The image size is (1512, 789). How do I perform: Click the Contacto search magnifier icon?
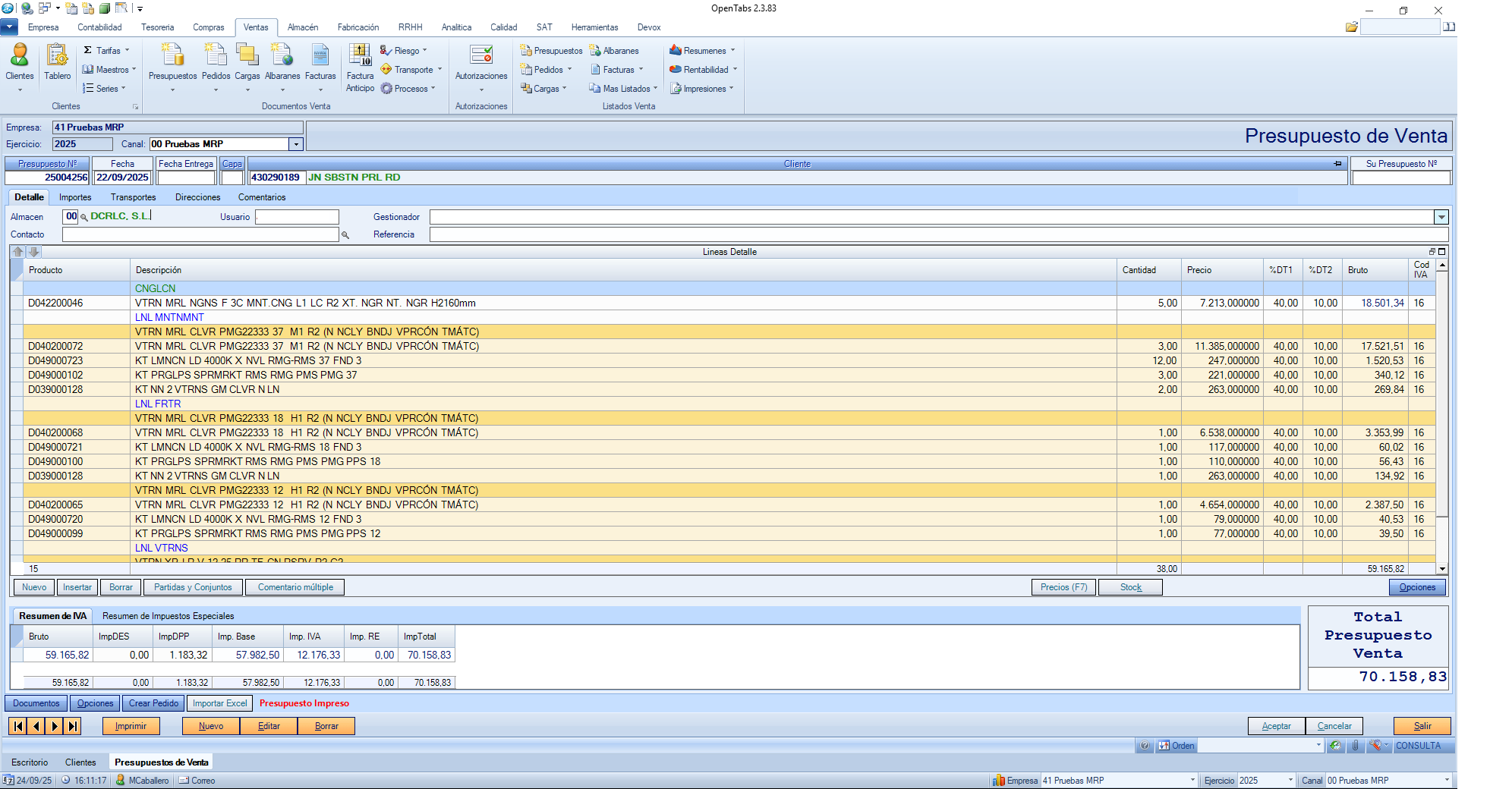pos(345,235)
